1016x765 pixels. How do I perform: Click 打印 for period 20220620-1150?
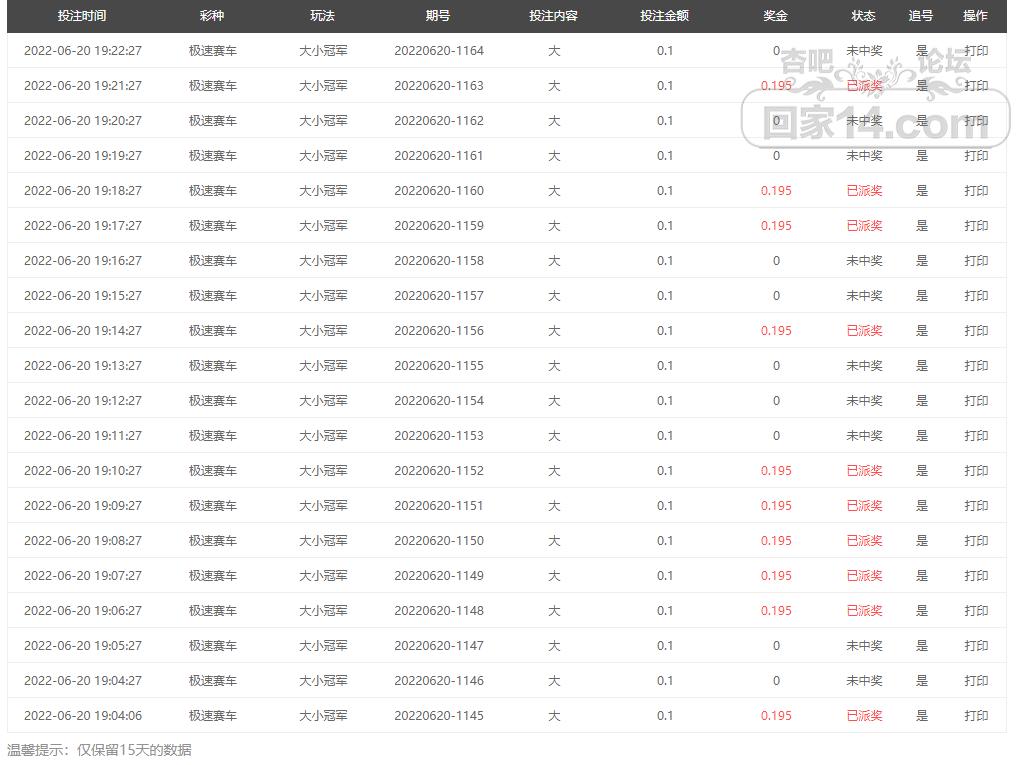976,540
